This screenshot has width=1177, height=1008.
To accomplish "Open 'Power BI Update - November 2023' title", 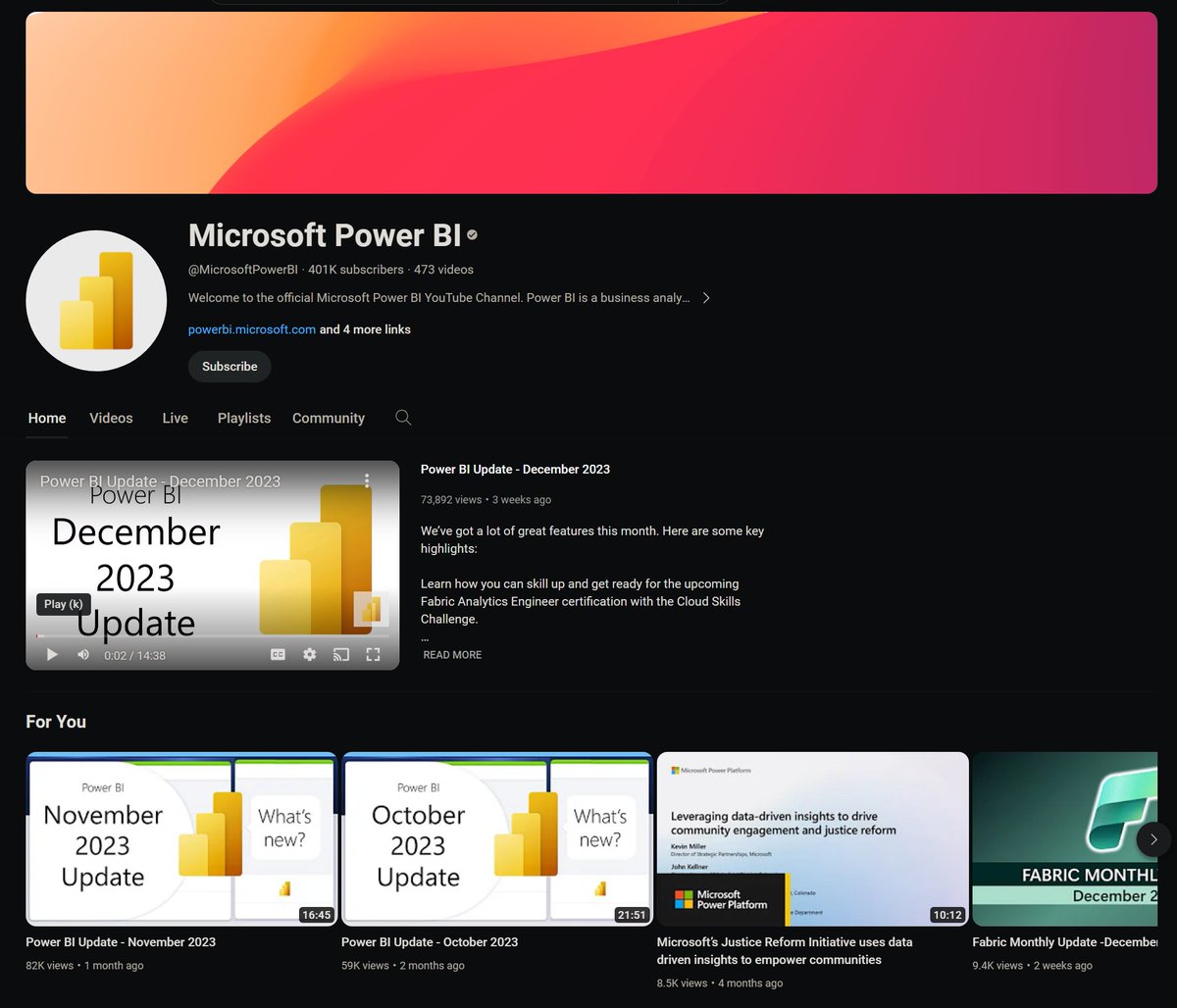I will tap(121, 942).
